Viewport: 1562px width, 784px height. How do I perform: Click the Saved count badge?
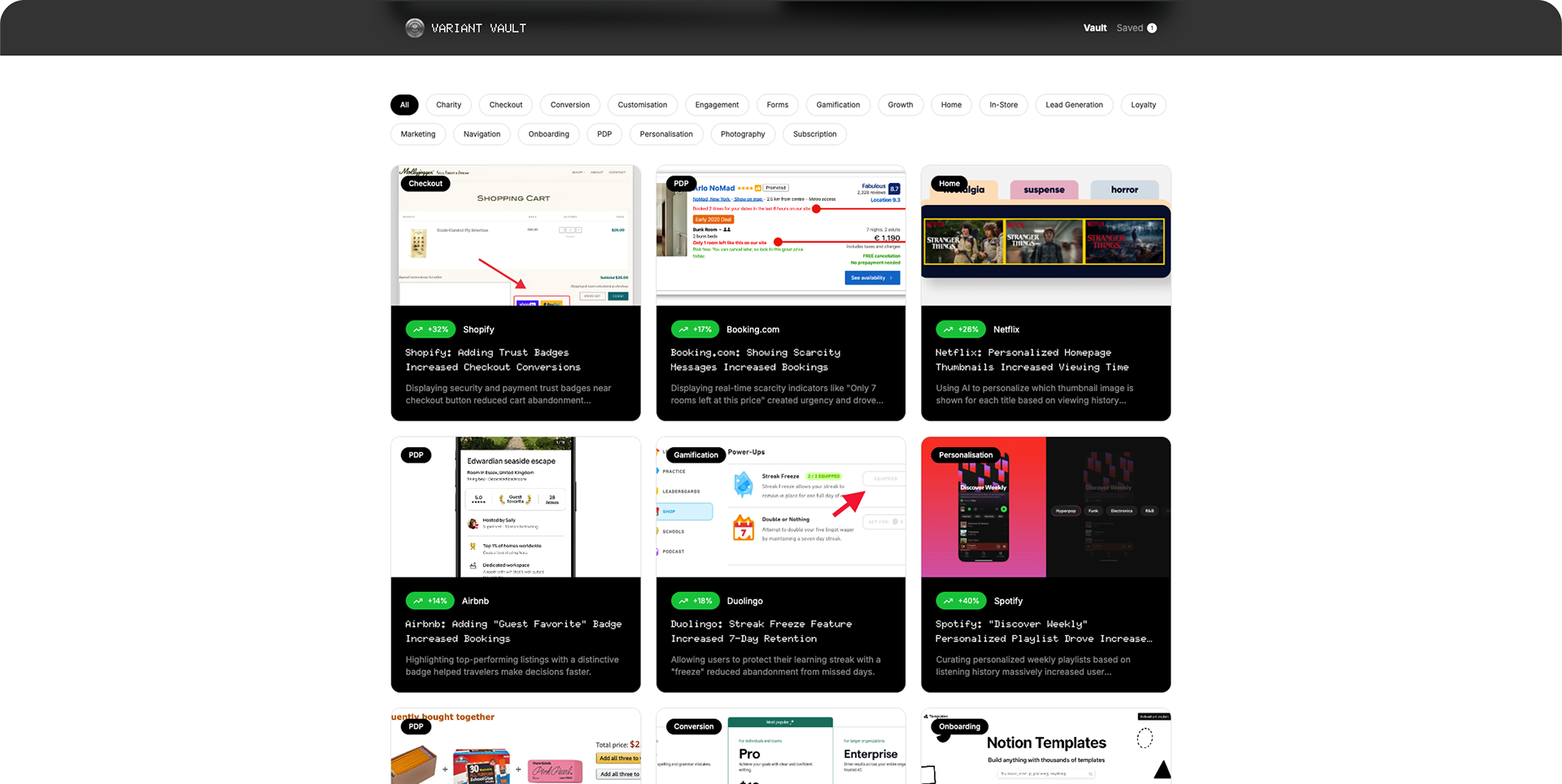[x=1152, y=28]
